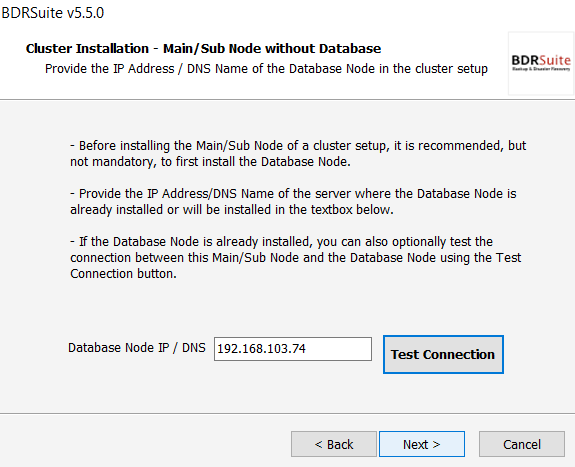Click empty white header area left of heading
Image resolution: width=575 pixels, height=467 pixels.
pyautogui.click(x=13, y=62)
